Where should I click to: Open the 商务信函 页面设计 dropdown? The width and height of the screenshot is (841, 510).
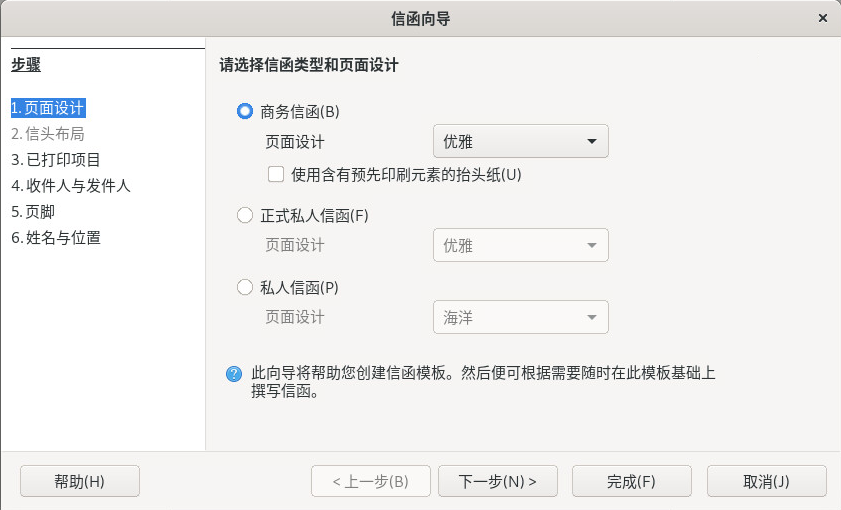(520, 141)
